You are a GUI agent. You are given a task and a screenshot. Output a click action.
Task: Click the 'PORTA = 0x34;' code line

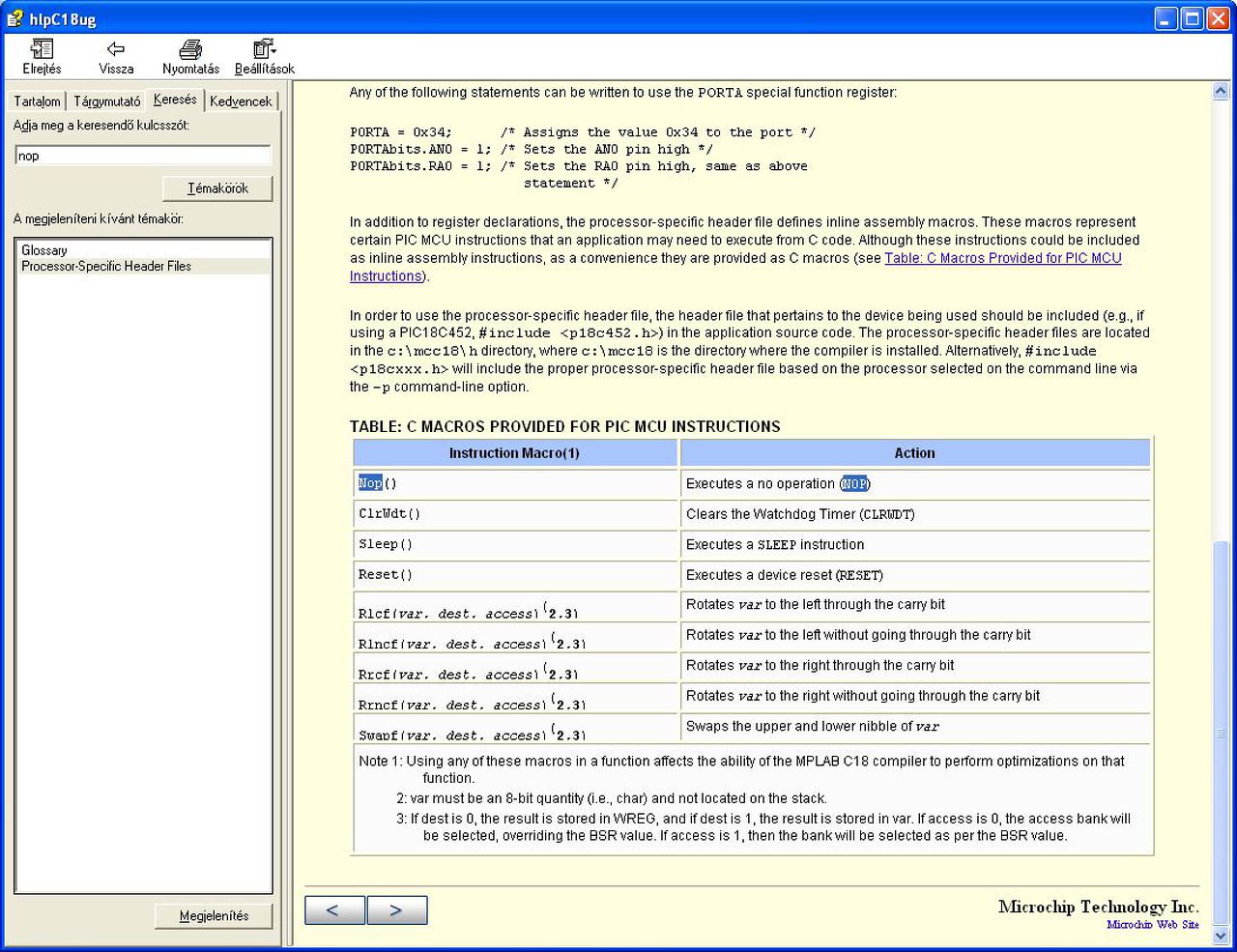pyautogui.click(x=583, y=132)
